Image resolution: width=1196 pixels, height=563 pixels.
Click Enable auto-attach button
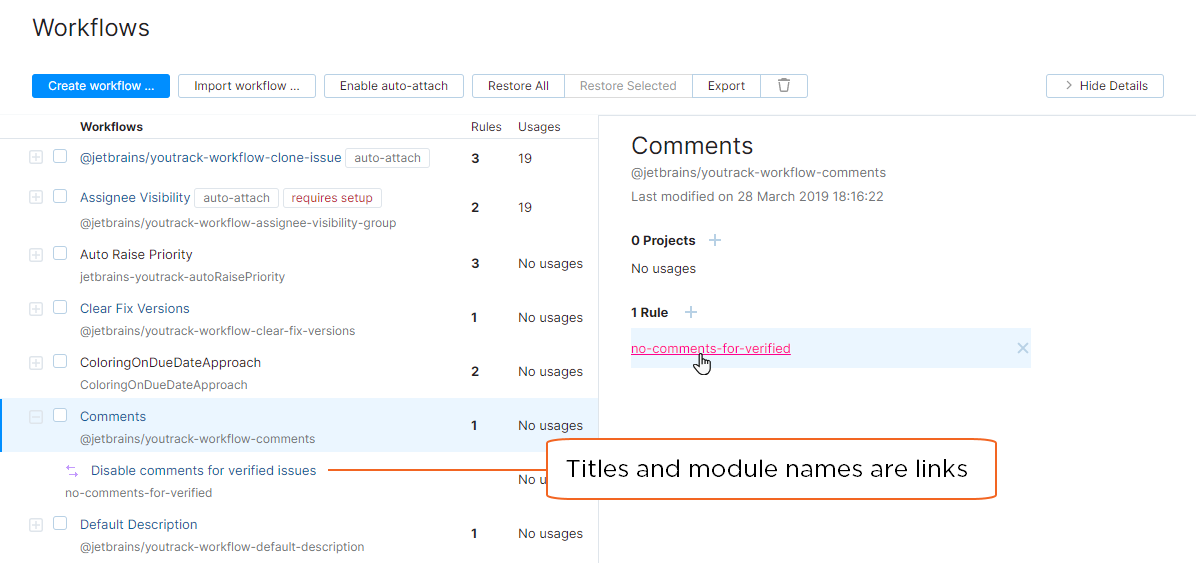[393, 86]
